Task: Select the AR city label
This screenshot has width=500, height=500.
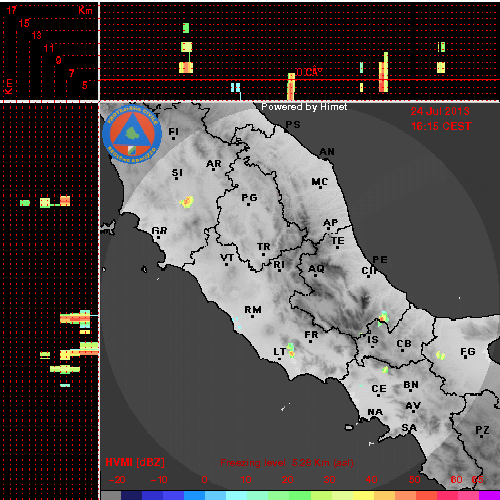Action: coord(214,164)
